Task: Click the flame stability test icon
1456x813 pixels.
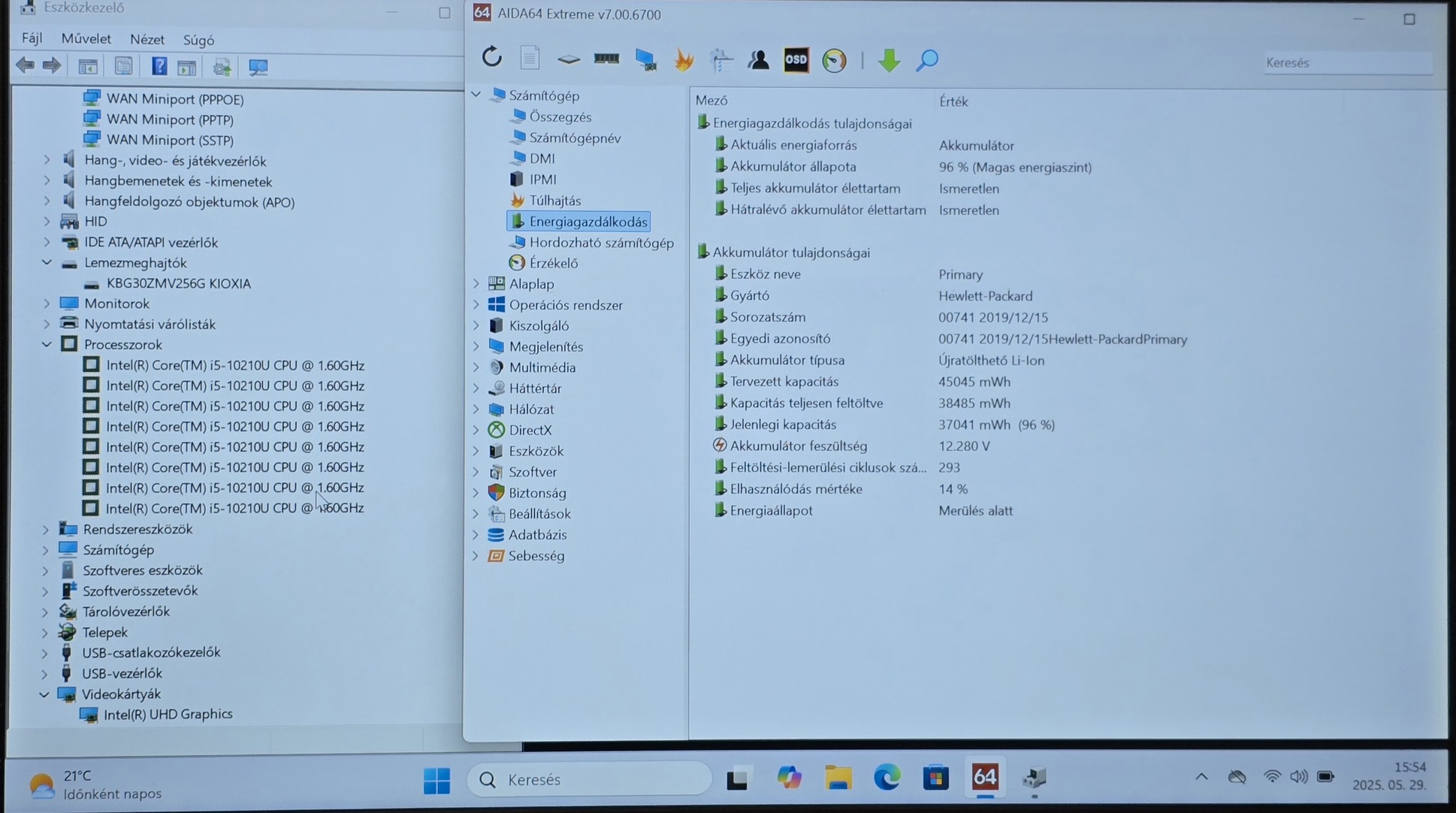Action: click(x=684, y=60)
